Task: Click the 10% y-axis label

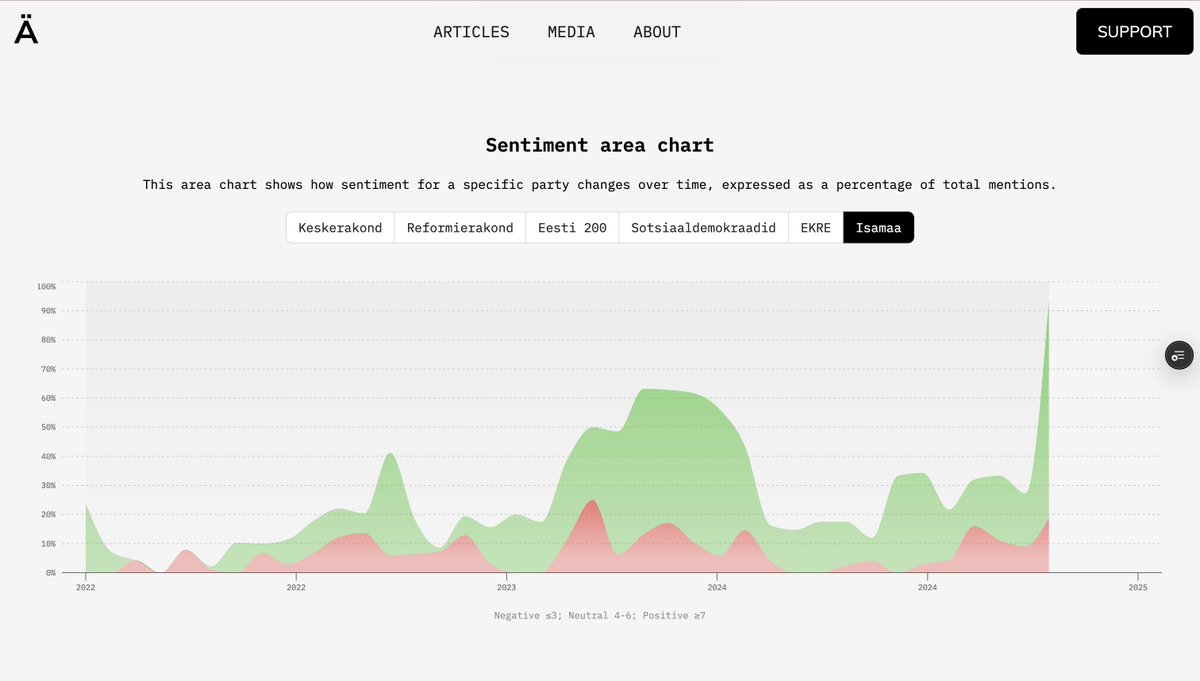Action: click(x=48, y=544)
